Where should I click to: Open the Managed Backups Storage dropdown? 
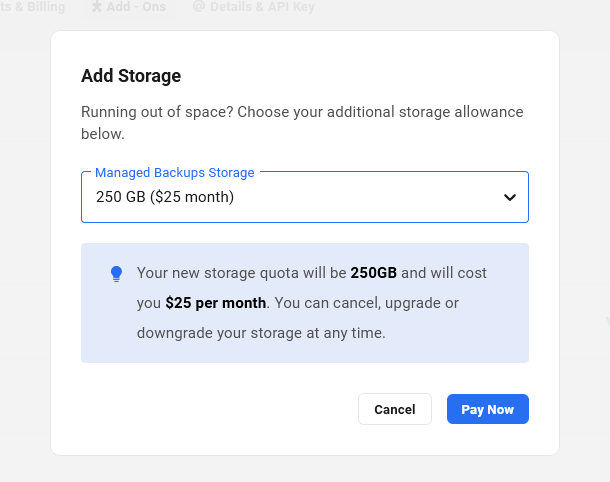[305, 197]
